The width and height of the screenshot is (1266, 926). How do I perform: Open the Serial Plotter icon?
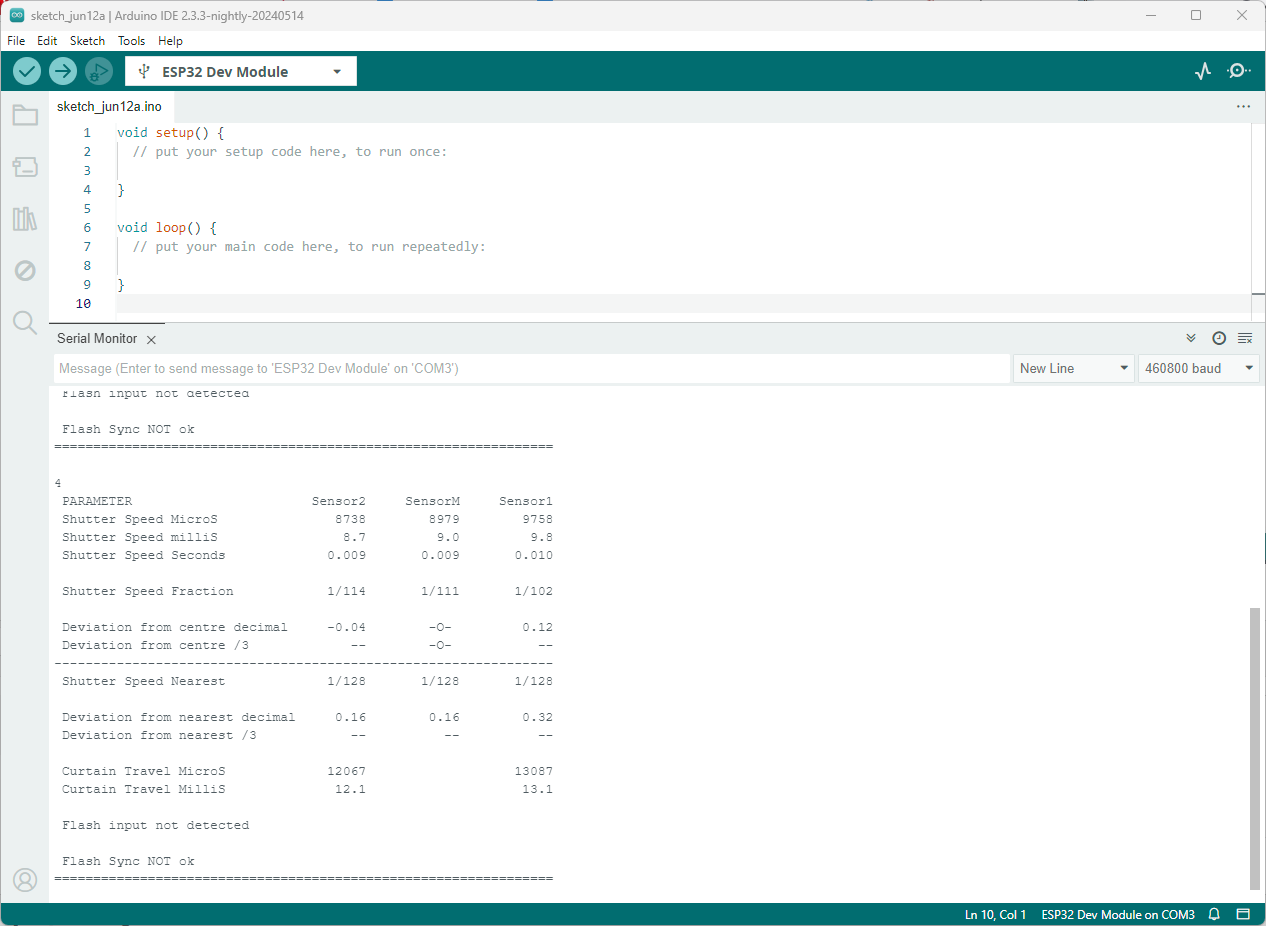1203,71
